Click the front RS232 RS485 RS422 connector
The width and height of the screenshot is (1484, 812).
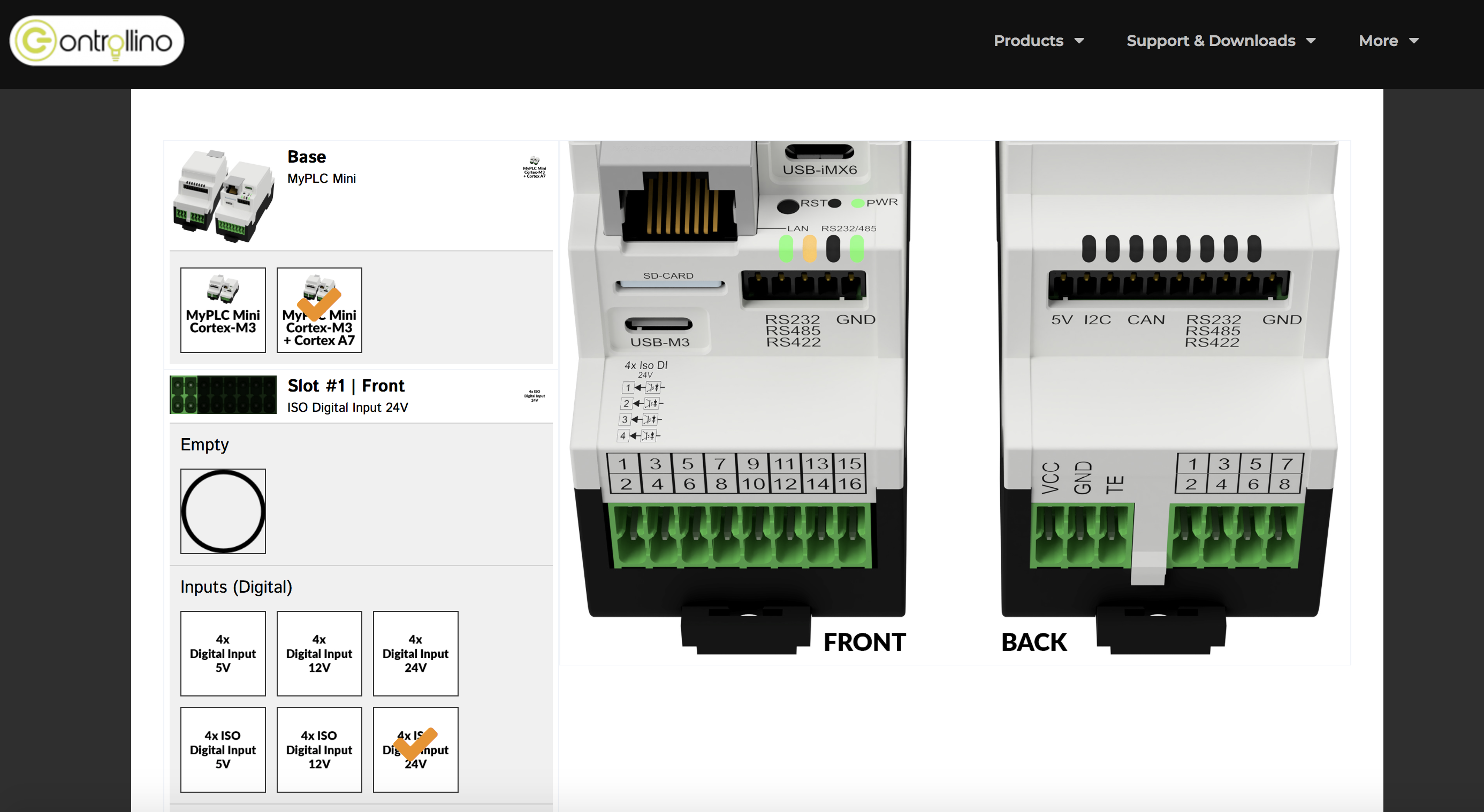804,286
